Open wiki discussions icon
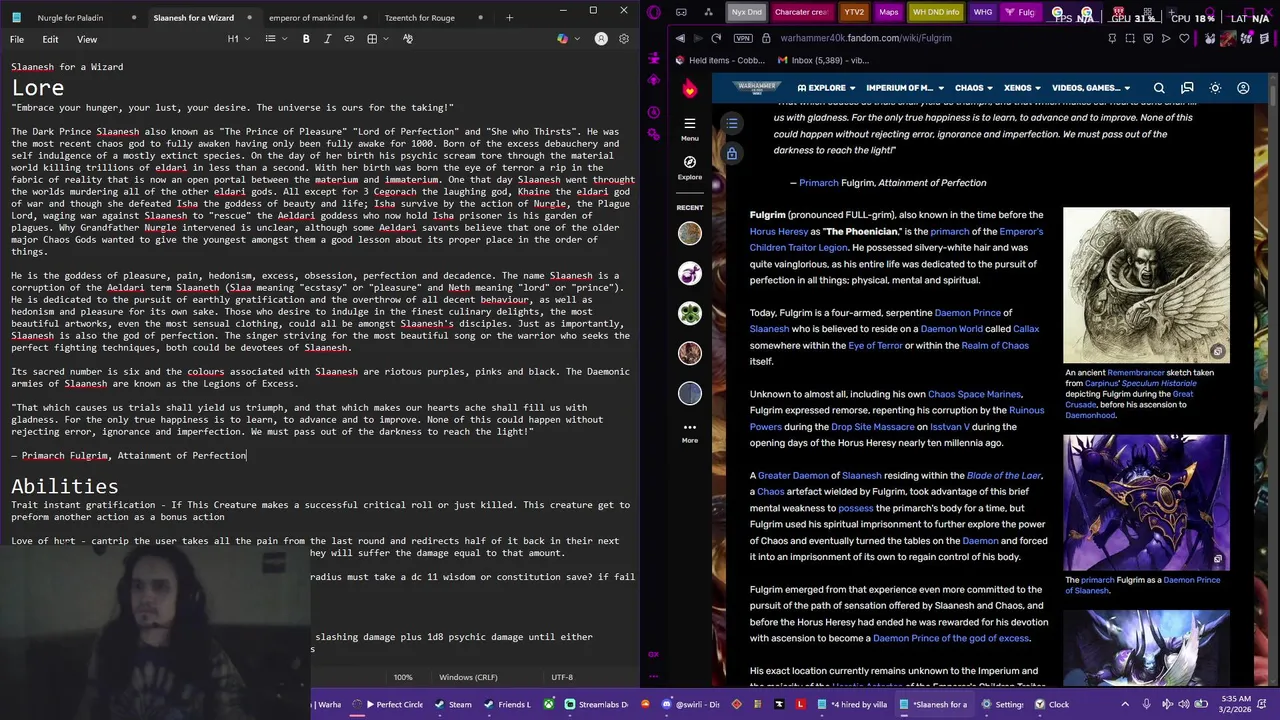 click(x=1187, y=88)
